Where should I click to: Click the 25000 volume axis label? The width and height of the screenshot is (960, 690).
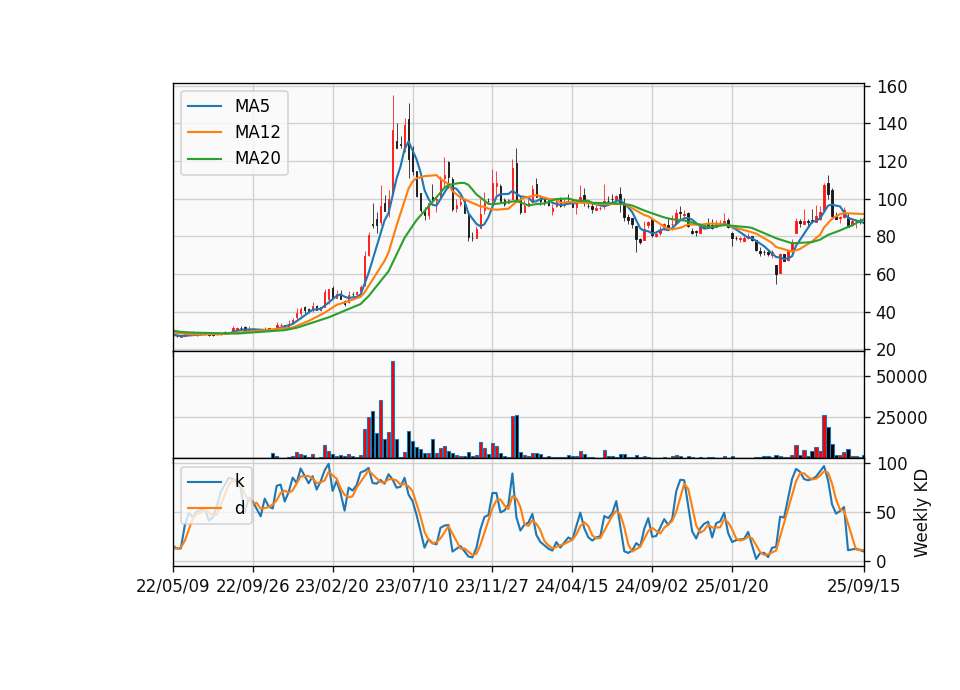[x=902, y=418]
